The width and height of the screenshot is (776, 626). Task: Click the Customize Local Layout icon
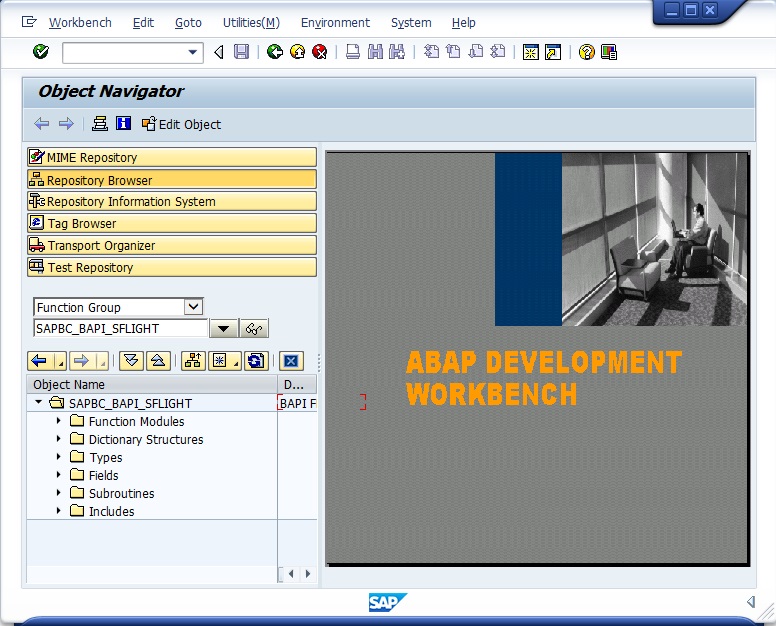pos(609,52)
